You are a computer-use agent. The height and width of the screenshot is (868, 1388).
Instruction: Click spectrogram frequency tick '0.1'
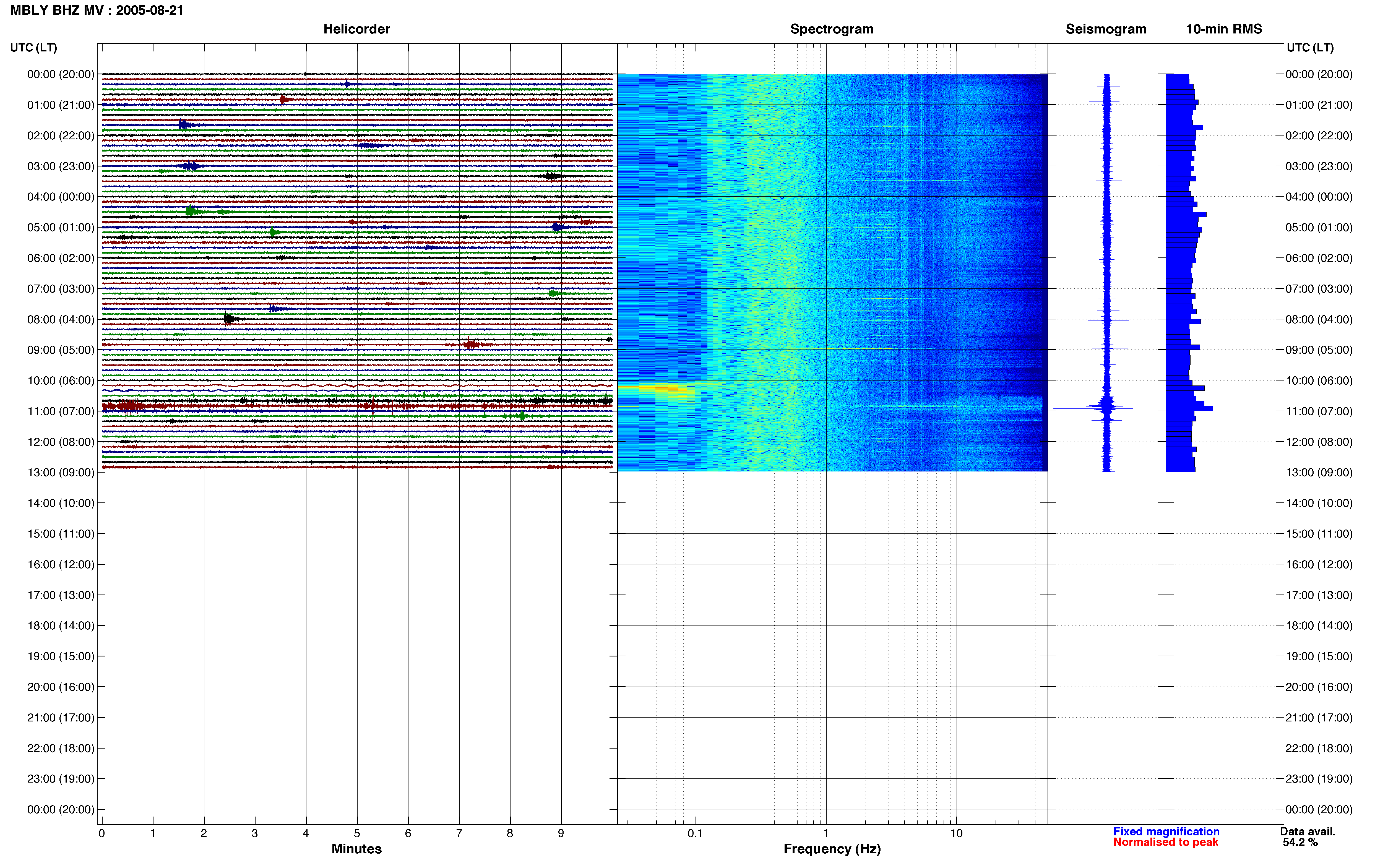695,833
